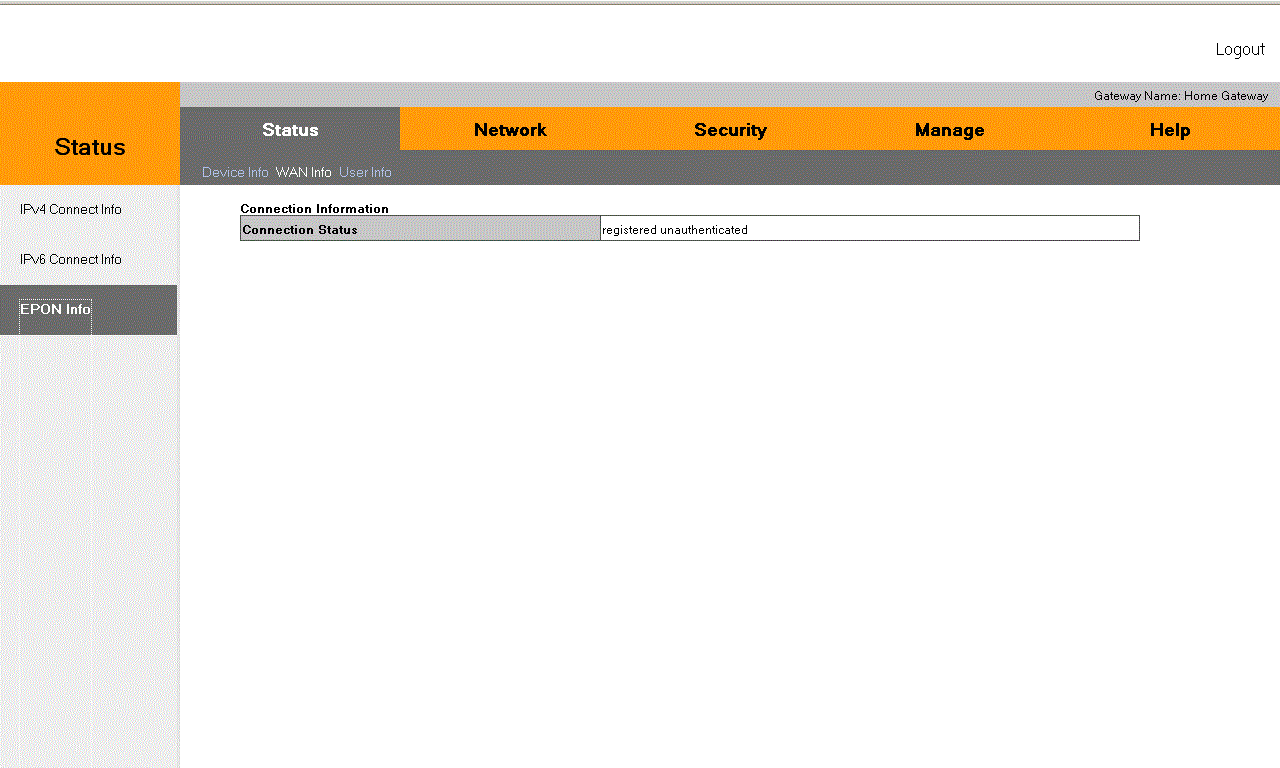
Task: Open IPv4 Connect Info page
Action: click(71, 210)
